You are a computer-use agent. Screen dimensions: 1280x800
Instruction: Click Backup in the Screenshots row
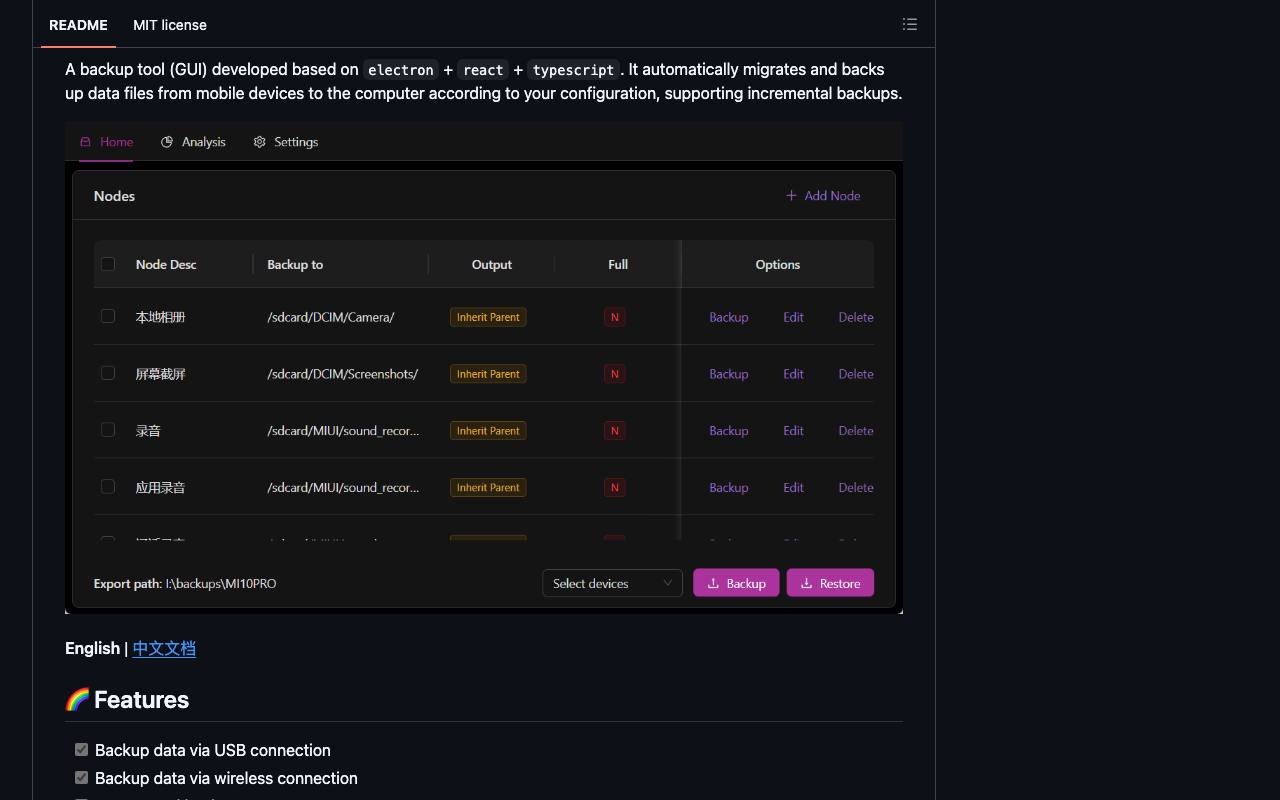[729, 374]
